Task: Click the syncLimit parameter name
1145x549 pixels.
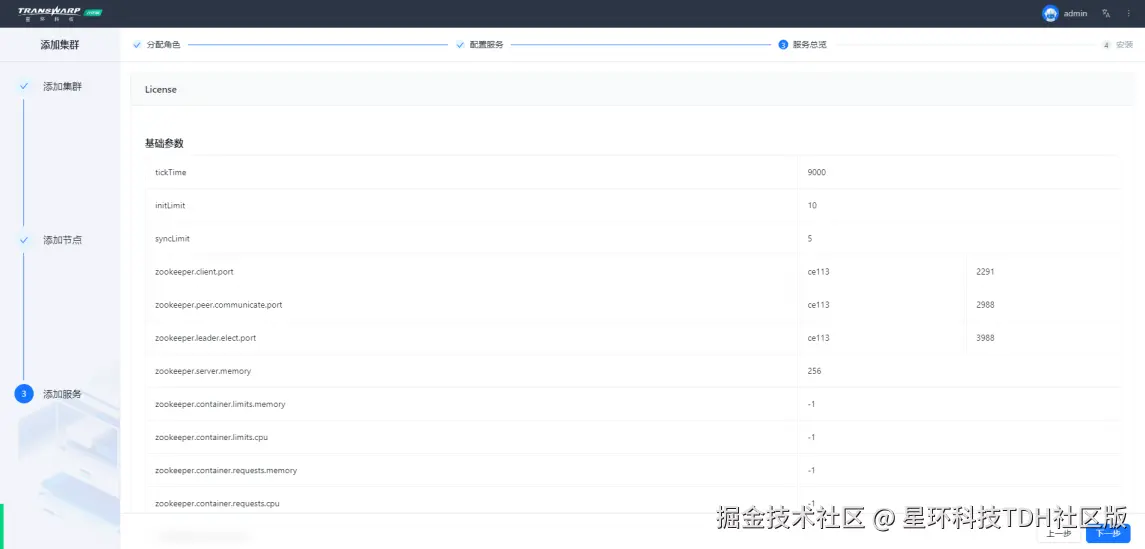Action: pyautogui.click(x=172, y=239)
